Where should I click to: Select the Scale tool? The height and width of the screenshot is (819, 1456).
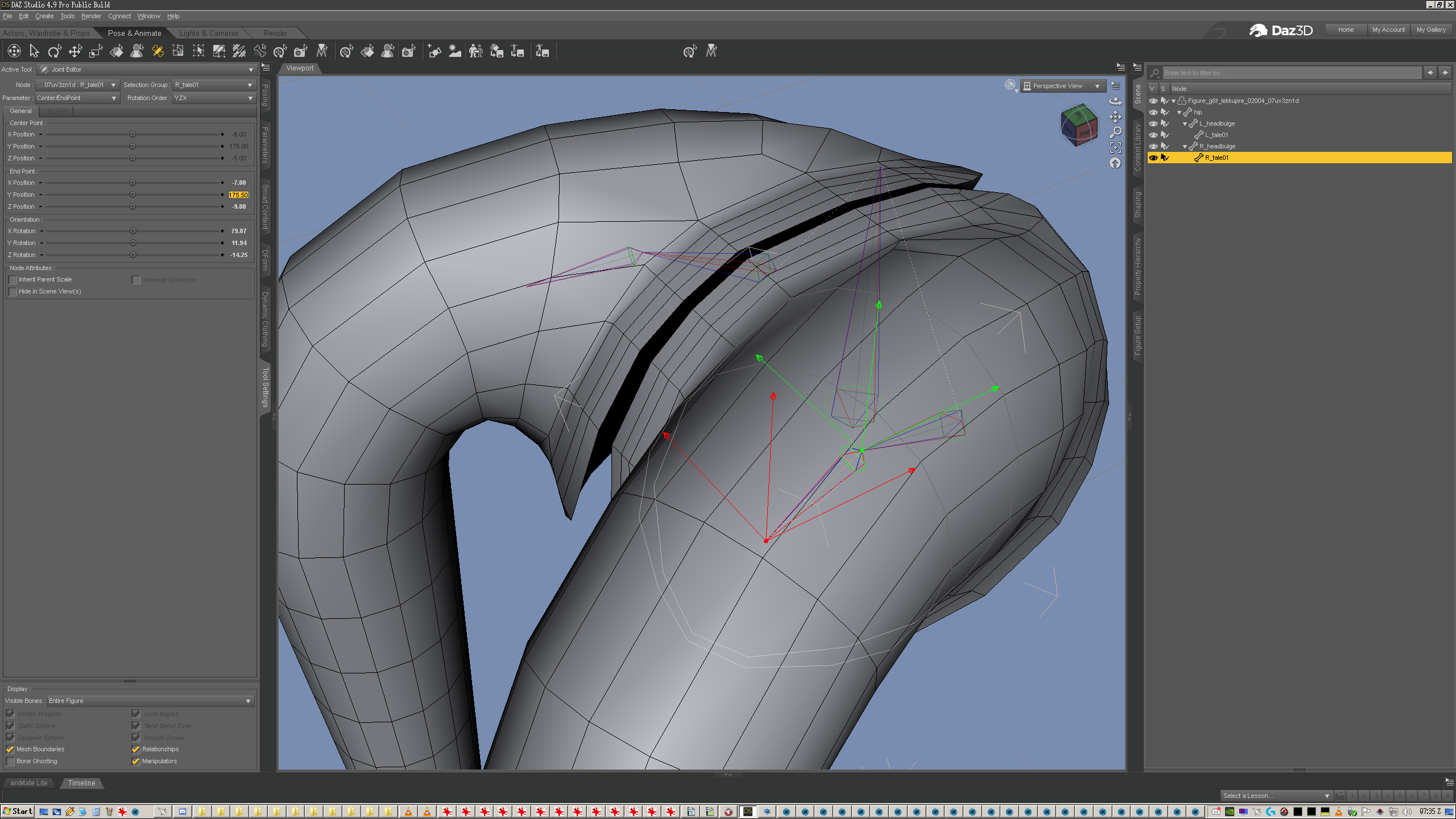click(x=96, y=52)
